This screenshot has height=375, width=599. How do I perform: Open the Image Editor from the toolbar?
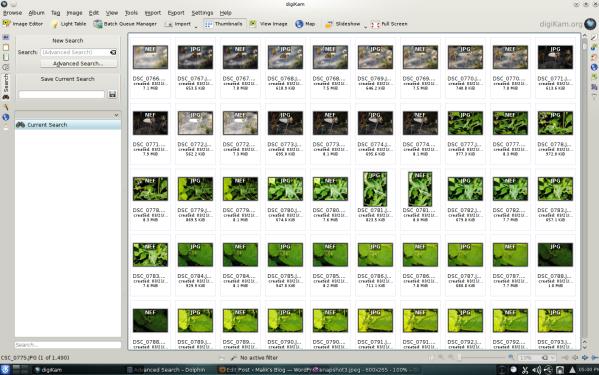(x=23, y=24)
